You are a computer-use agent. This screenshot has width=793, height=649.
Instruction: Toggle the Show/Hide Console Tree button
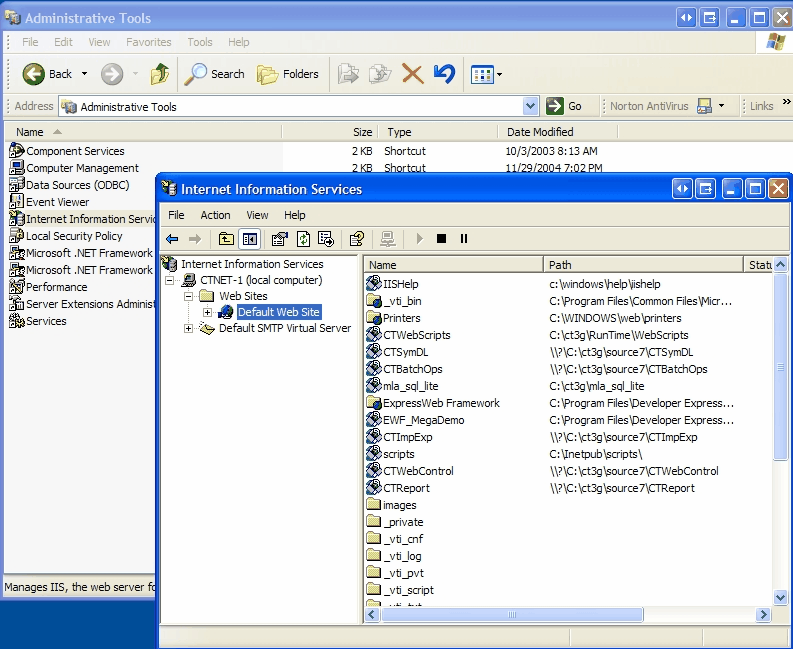click(x=249, y=239)
